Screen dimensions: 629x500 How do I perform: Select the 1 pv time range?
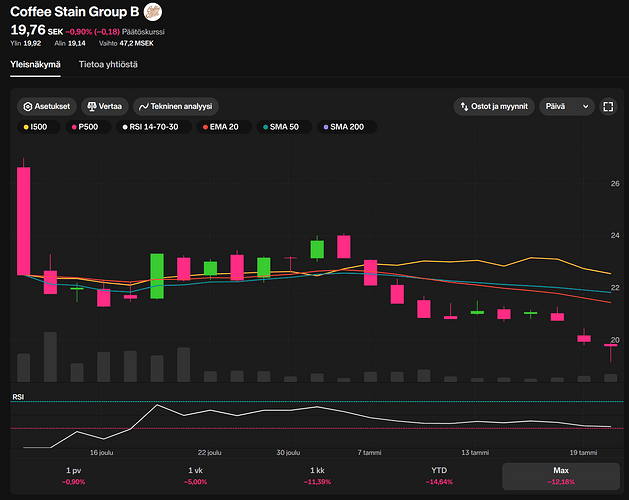[x=73, y=475]
